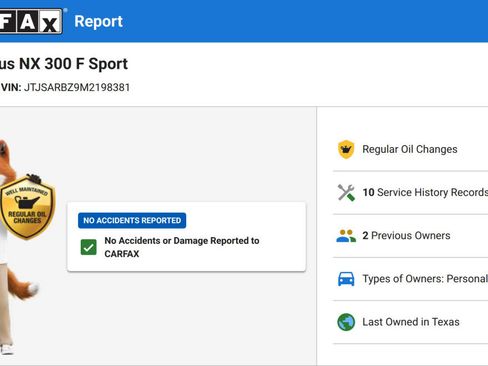This screenshot has height=366, width=488.
Task: Open the Regular Oil Changes row
Action: point(410,149)
